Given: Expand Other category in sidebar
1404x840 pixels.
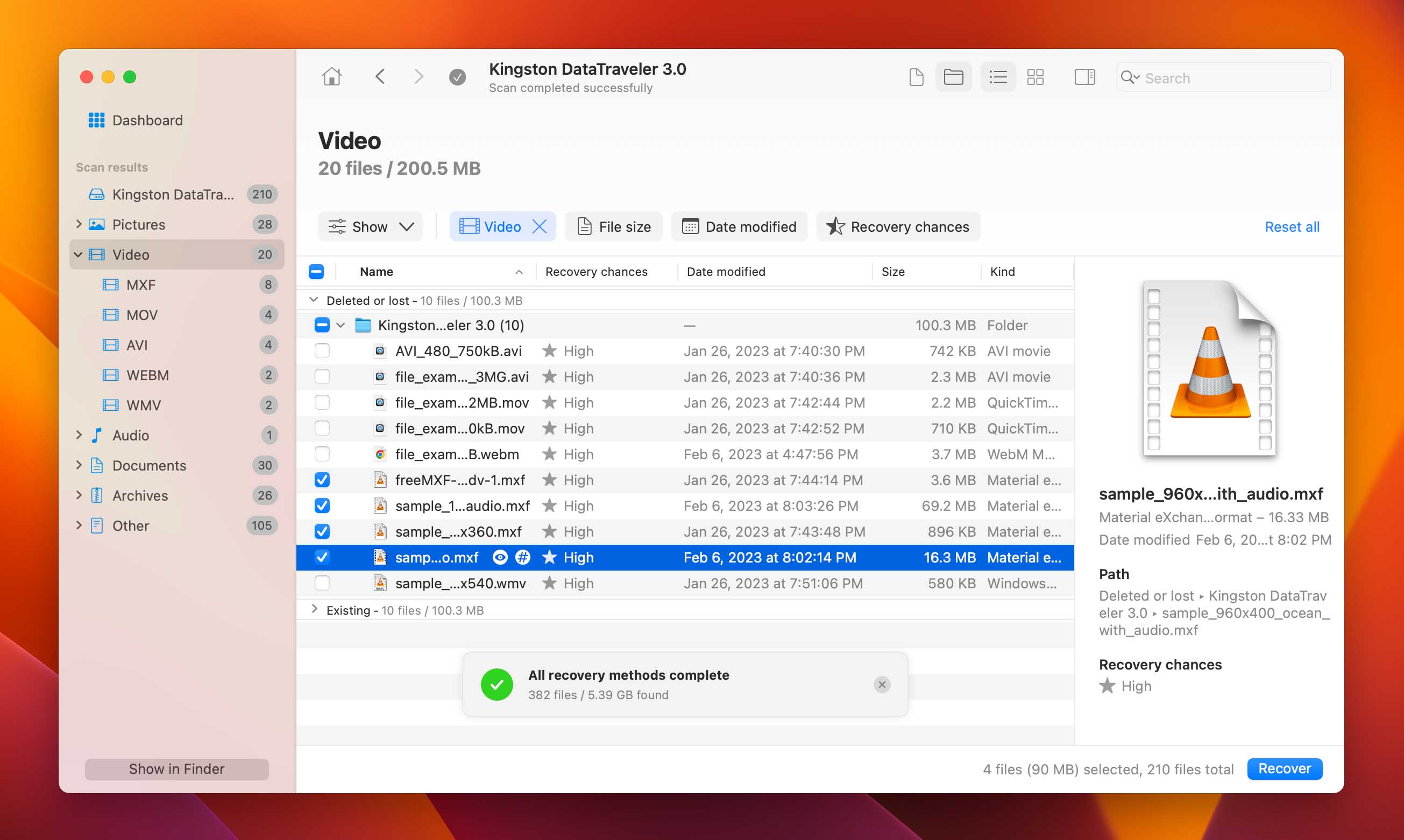Looking at the screenshot, I should [x=79, y=525].
